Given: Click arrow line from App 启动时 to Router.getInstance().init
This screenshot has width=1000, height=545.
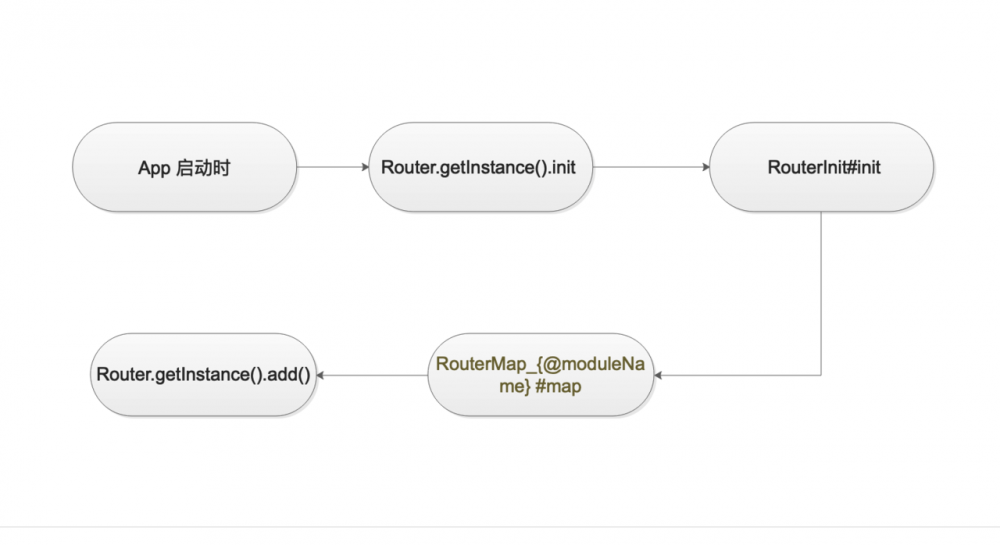Looking at the screenshot, I should coord(332,167).
